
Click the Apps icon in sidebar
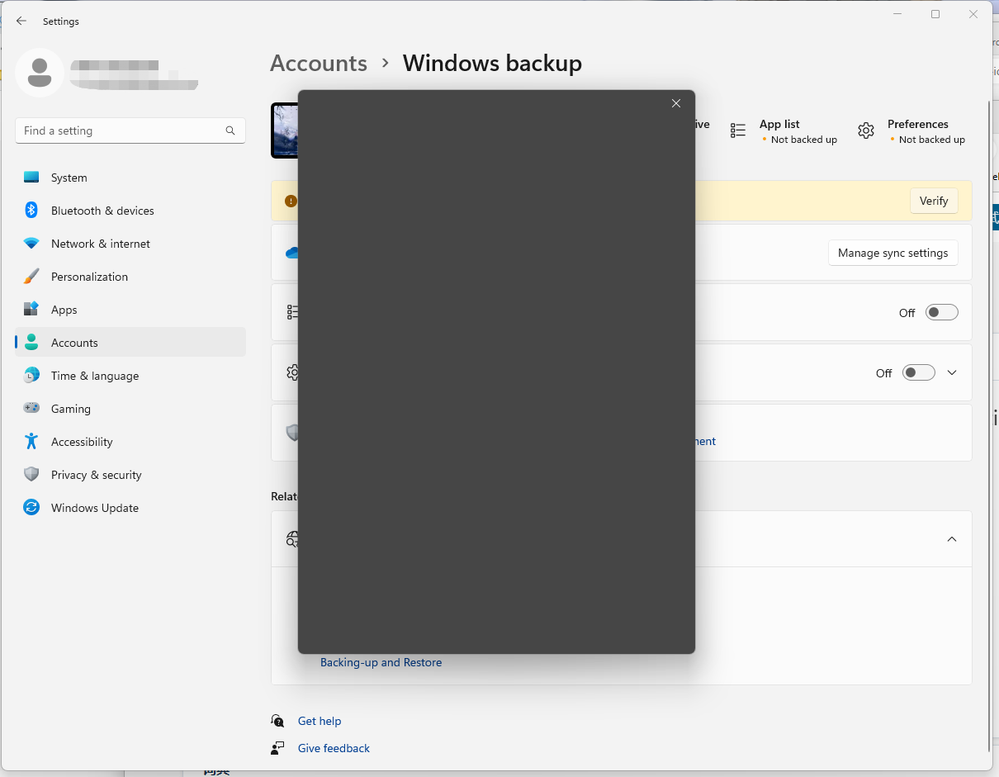[x=31, y=309]
